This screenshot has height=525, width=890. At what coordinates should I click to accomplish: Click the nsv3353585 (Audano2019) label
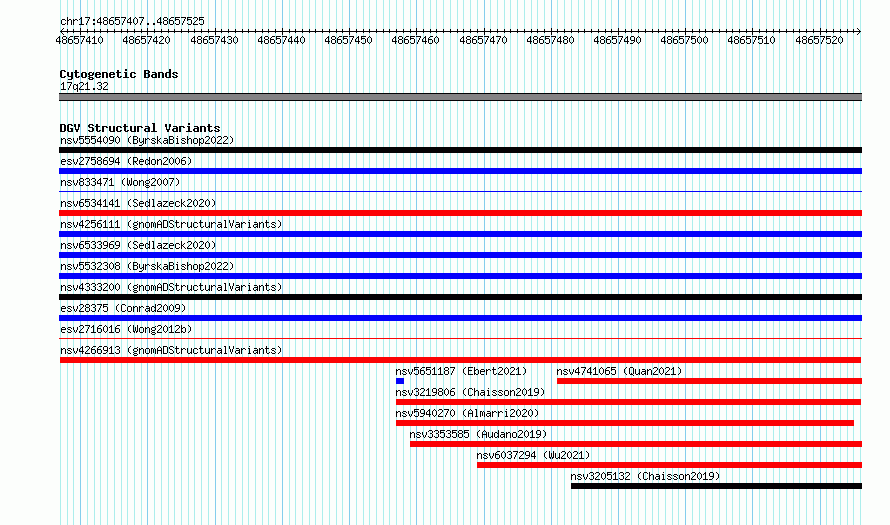[478, 434]
